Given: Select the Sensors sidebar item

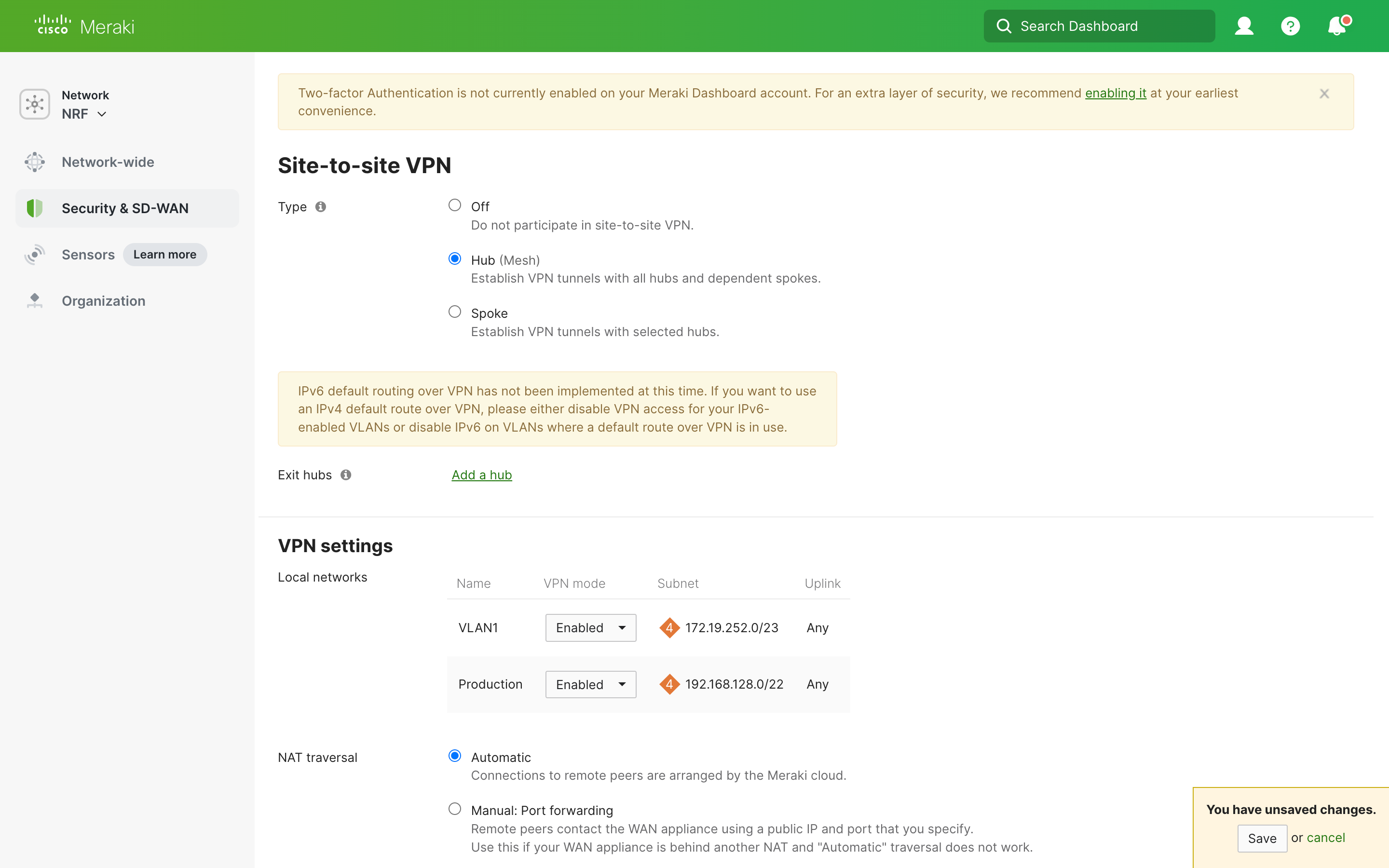Looking at the screenshot, I should [x=88, y=254].
